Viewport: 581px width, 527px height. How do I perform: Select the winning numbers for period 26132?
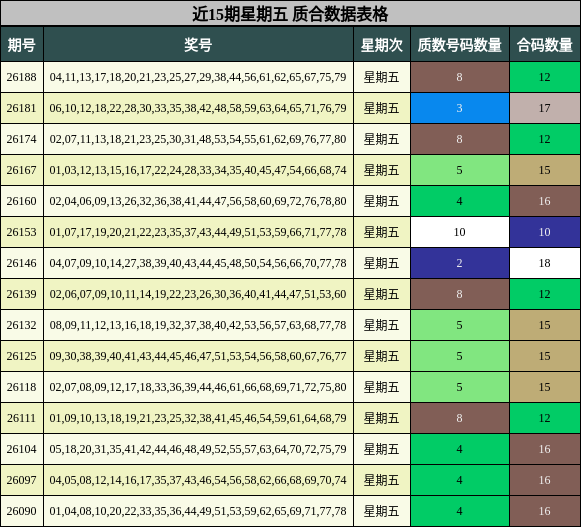pyautogui.click(x=198, y=325)
